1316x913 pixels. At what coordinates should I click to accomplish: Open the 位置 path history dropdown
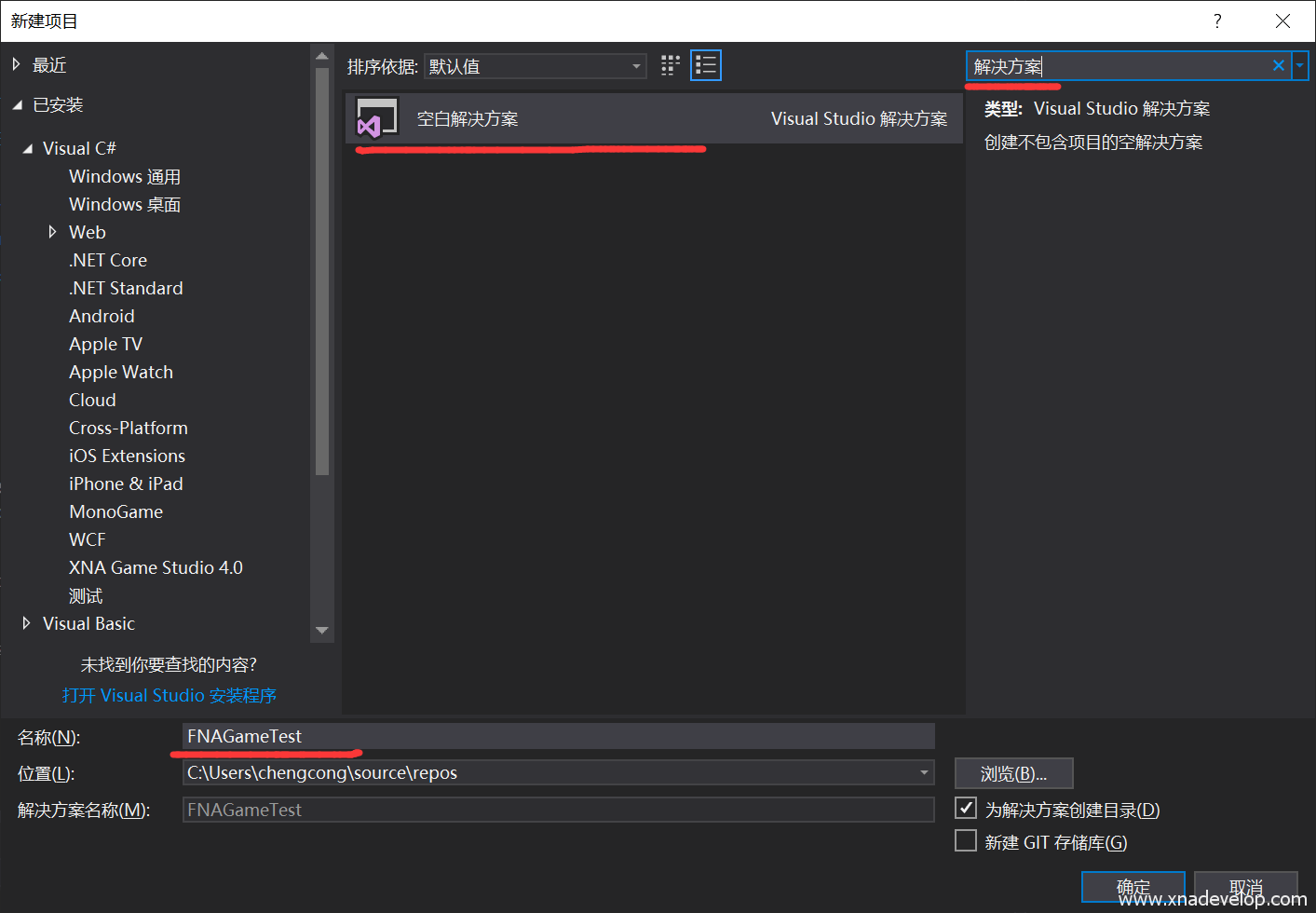click(924, 772)
